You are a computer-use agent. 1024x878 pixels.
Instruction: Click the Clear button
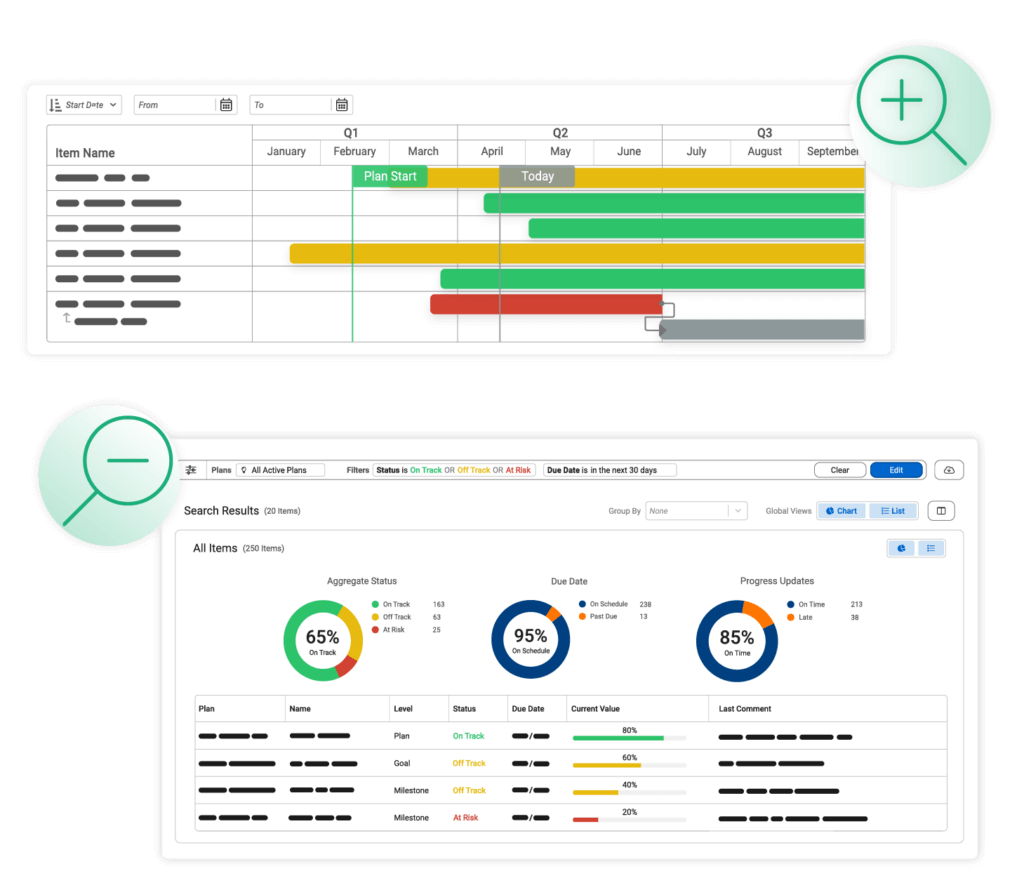[840, 470]
